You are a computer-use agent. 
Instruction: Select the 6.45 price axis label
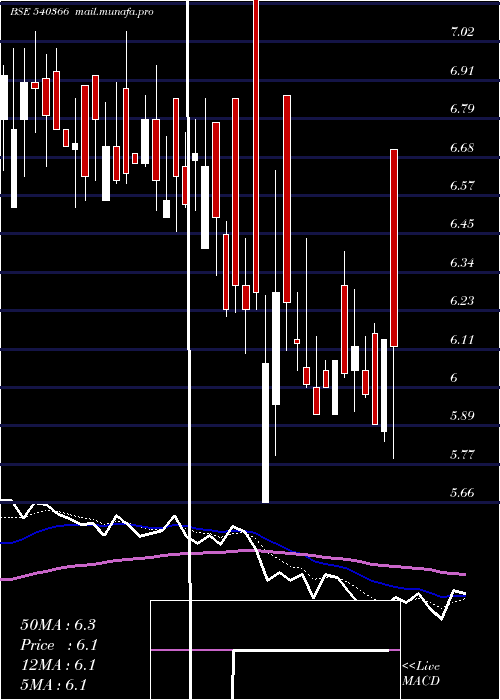coord(462,224)
